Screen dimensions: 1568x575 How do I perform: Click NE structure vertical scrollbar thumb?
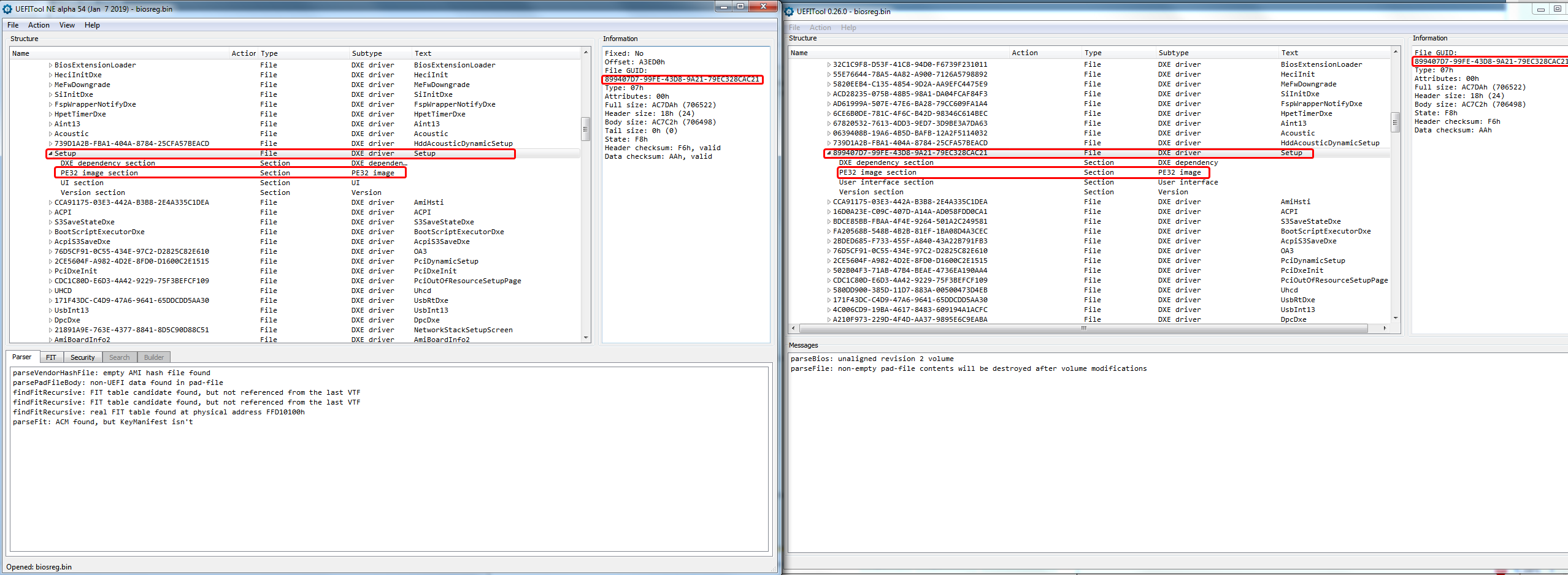[586, 129]
